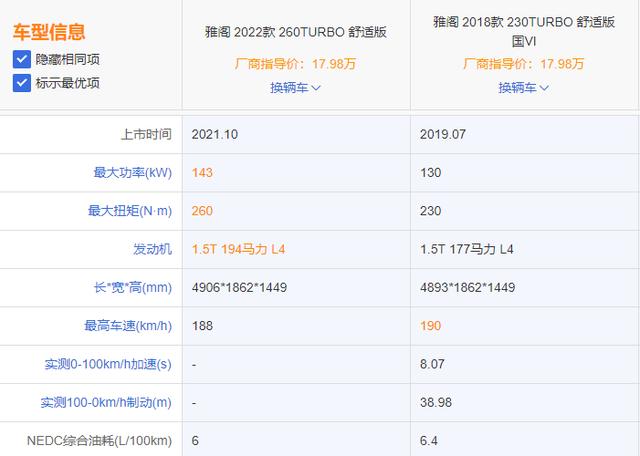Screen dimensions: 640x456
Task: Click the 雅阁 2018款 230TURBO 舒适版 国VI title
Action: pyautogui.click(x=524, y=31)
